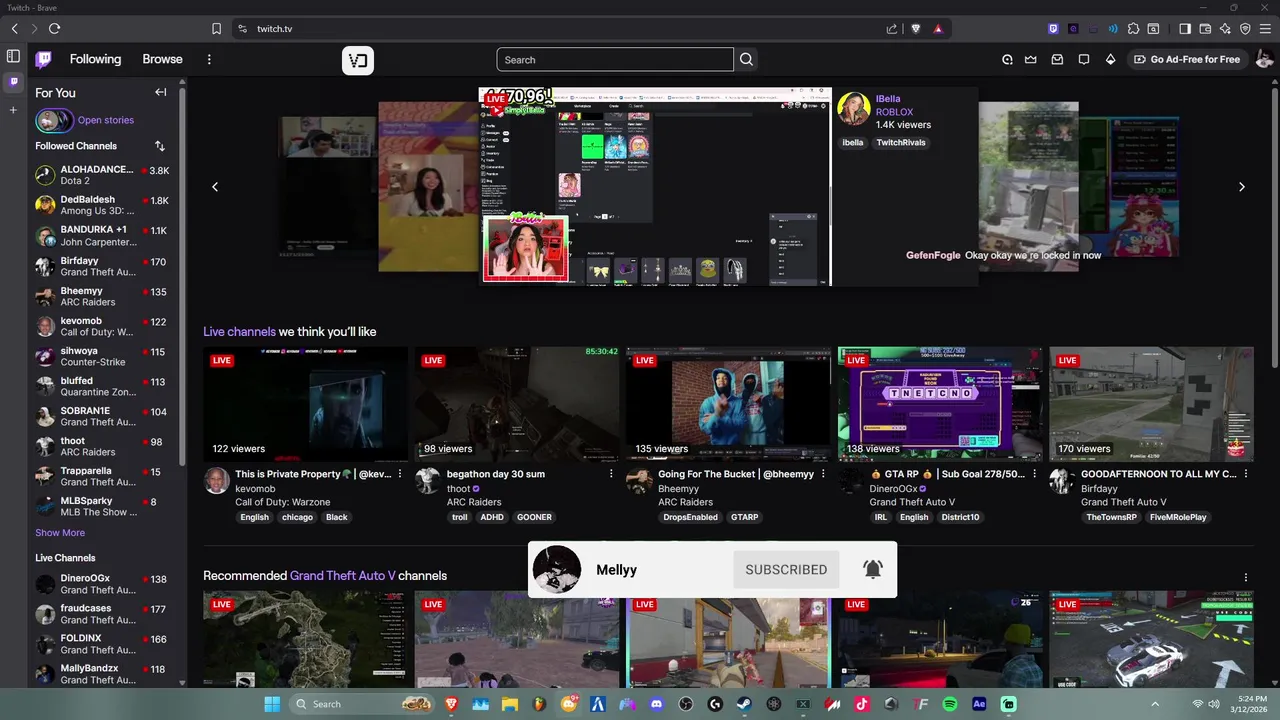Open Windows Start menu
Screen dimensions: 1280x720
272,704
